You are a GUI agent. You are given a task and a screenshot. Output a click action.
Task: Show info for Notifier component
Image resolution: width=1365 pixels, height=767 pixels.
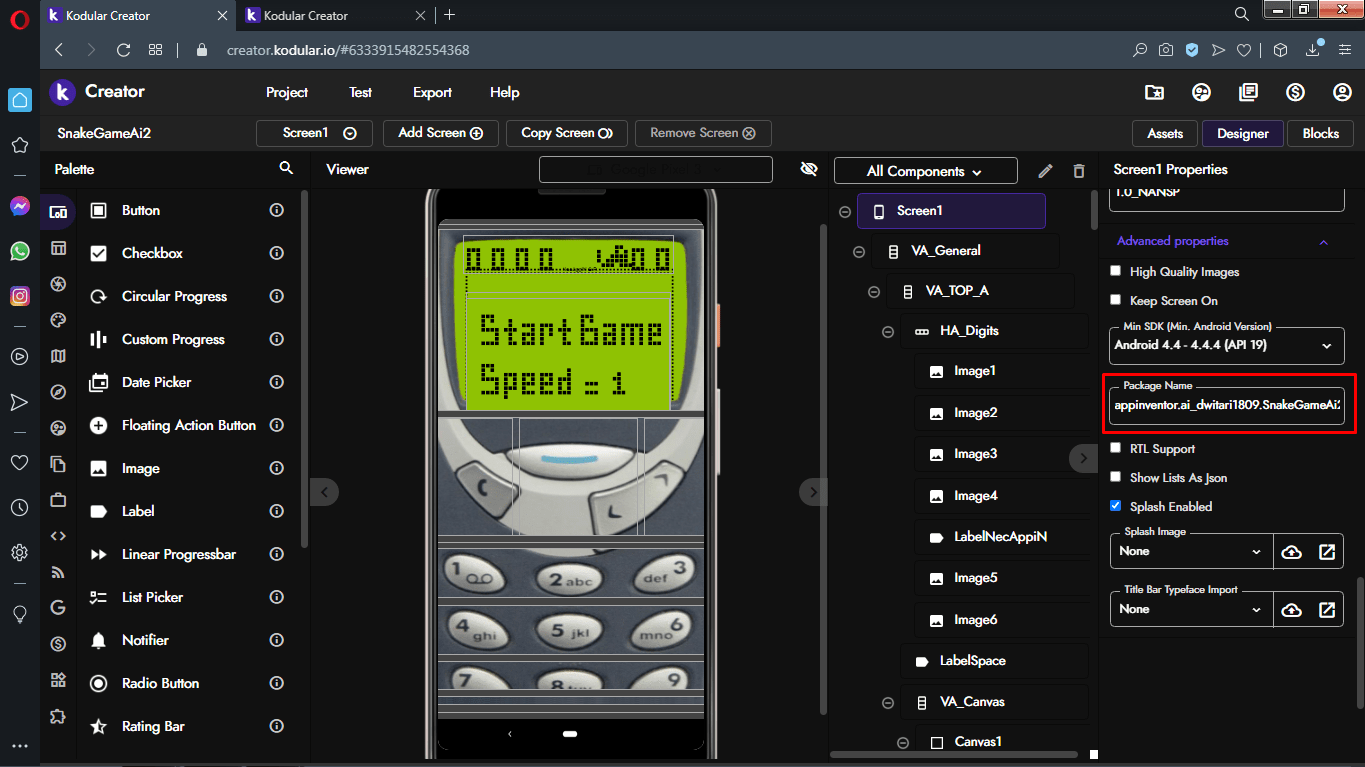pyautogui.click(x=277, y=640)
